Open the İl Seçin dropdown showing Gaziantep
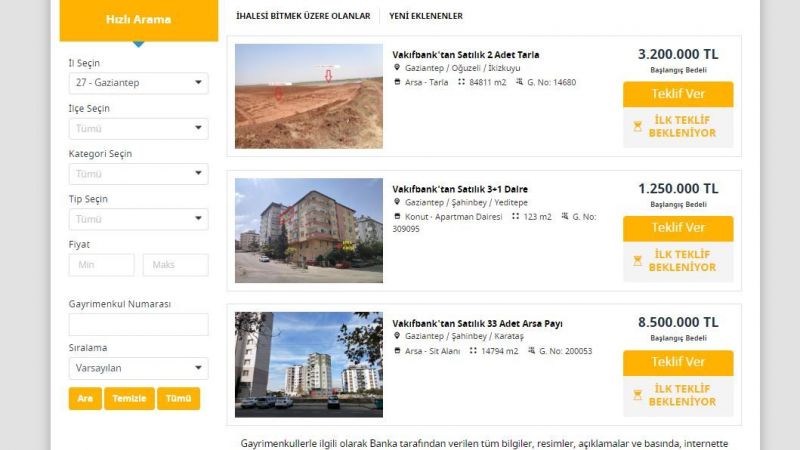 pyautogui.click(x=138, y=83)
